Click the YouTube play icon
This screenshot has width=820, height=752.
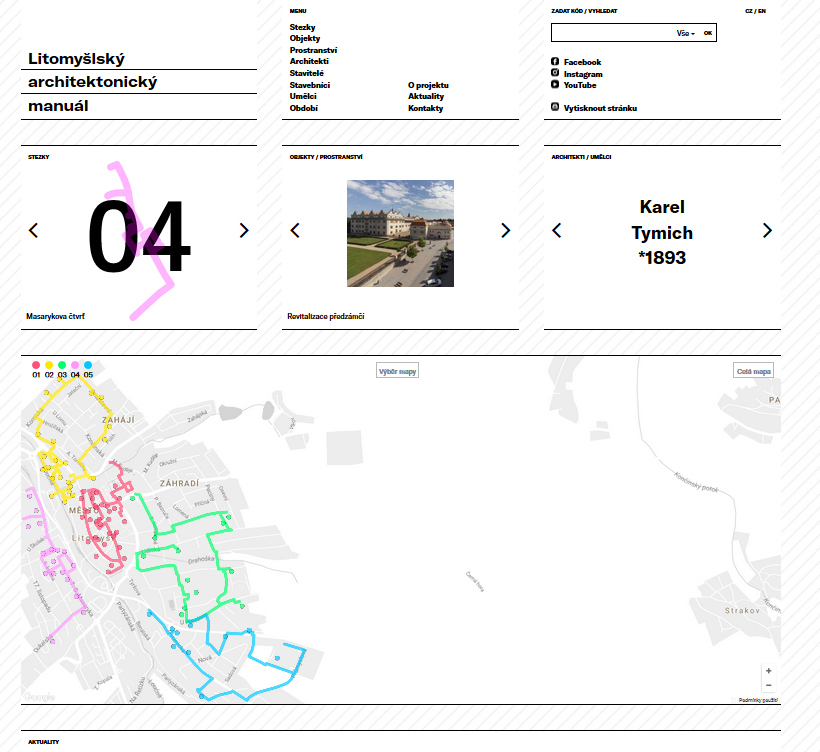555,85
